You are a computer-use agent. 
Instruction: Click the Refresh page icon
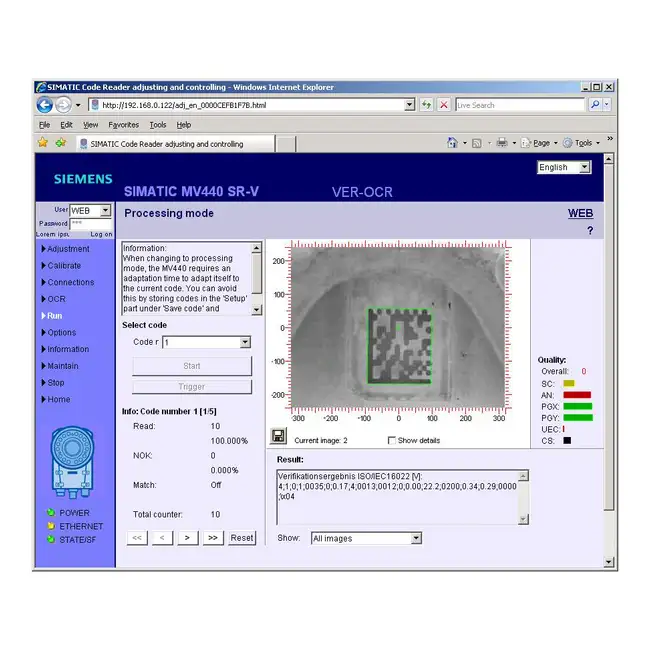[426, 105]
